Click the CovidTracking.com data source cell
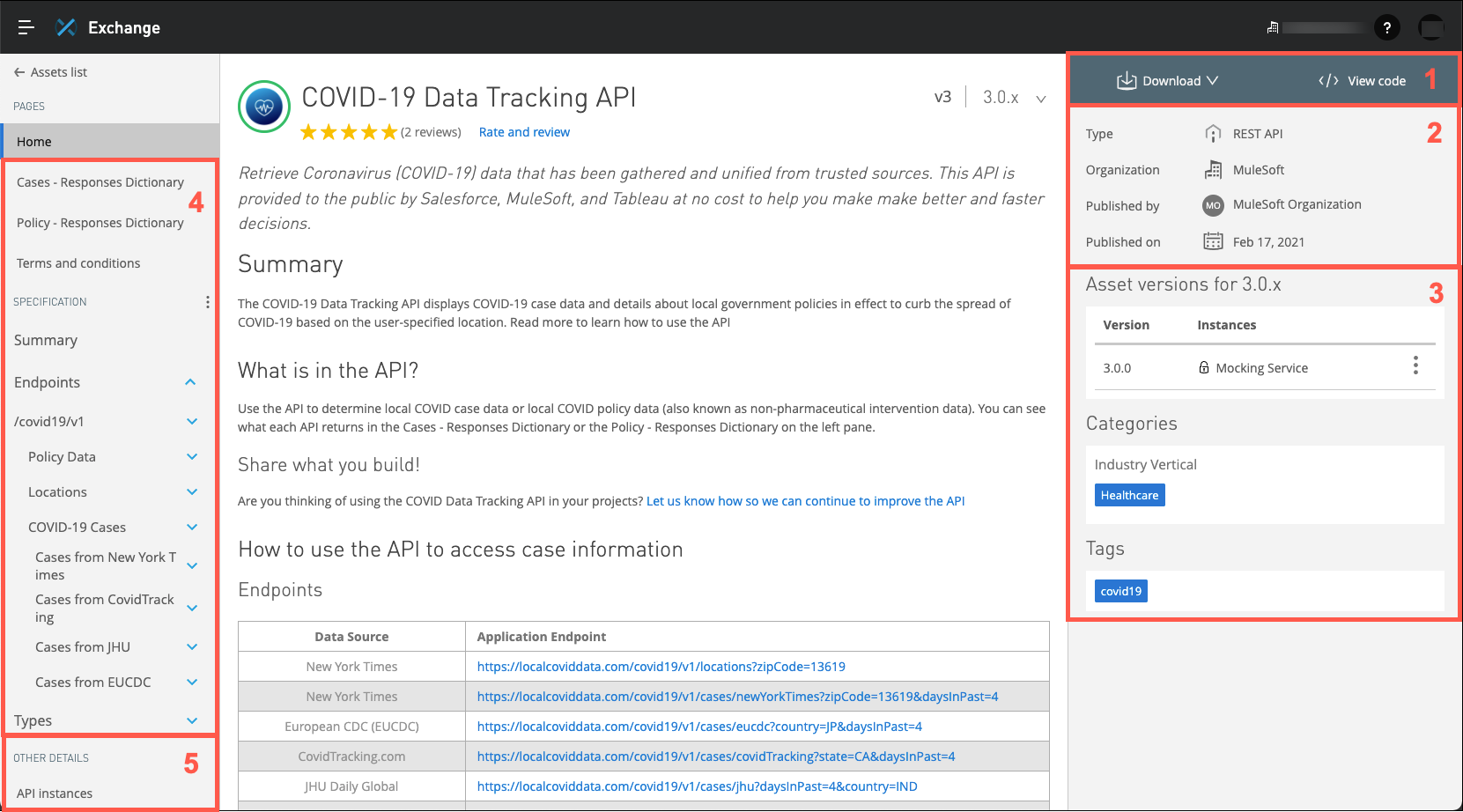Screen dimensions: 1463x812 (351, 757)
